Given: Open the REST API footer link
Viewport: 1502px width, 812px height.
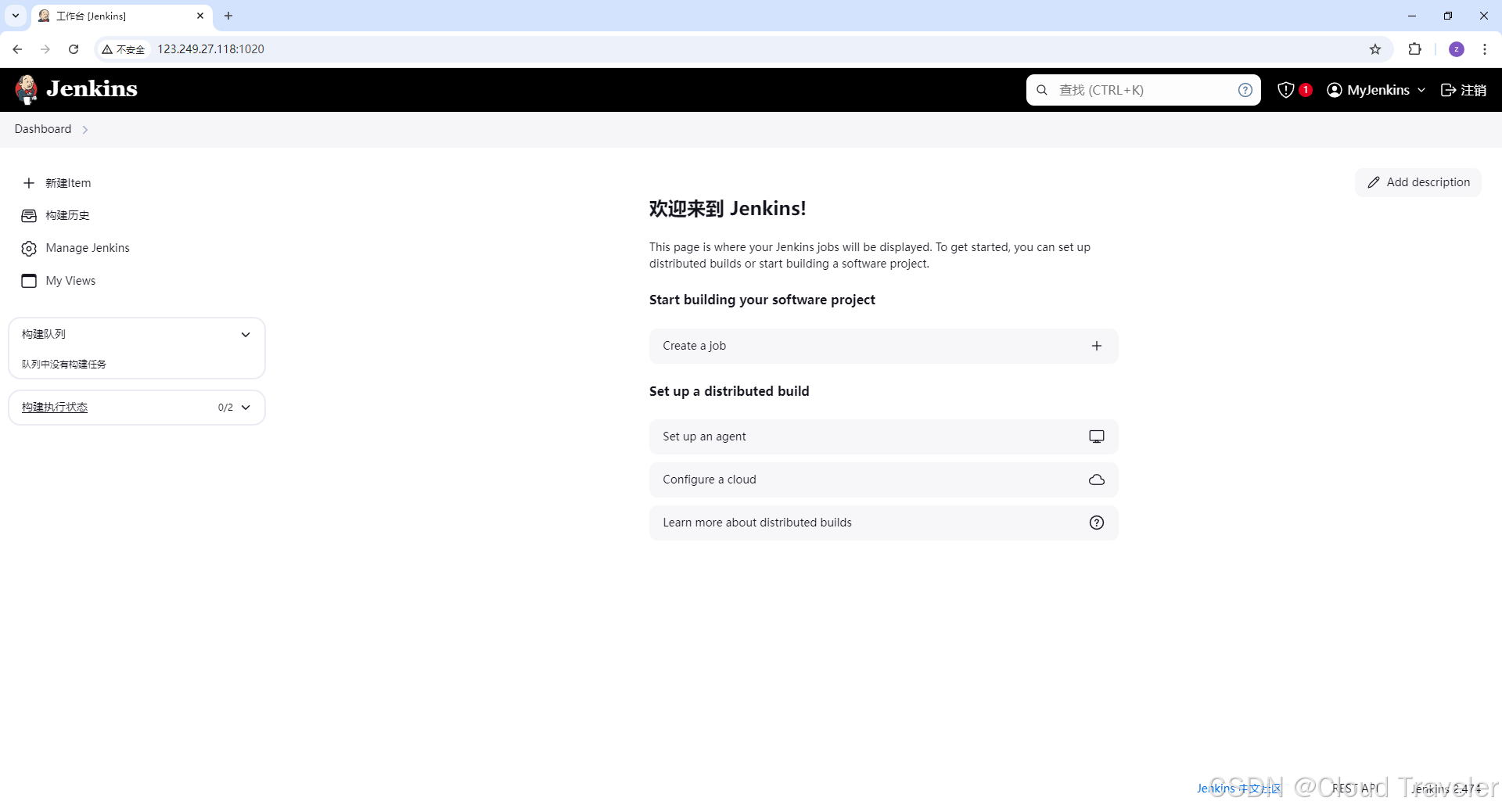Looking at the screenshot, I should pyautogui.click(x=1356, y=789).
